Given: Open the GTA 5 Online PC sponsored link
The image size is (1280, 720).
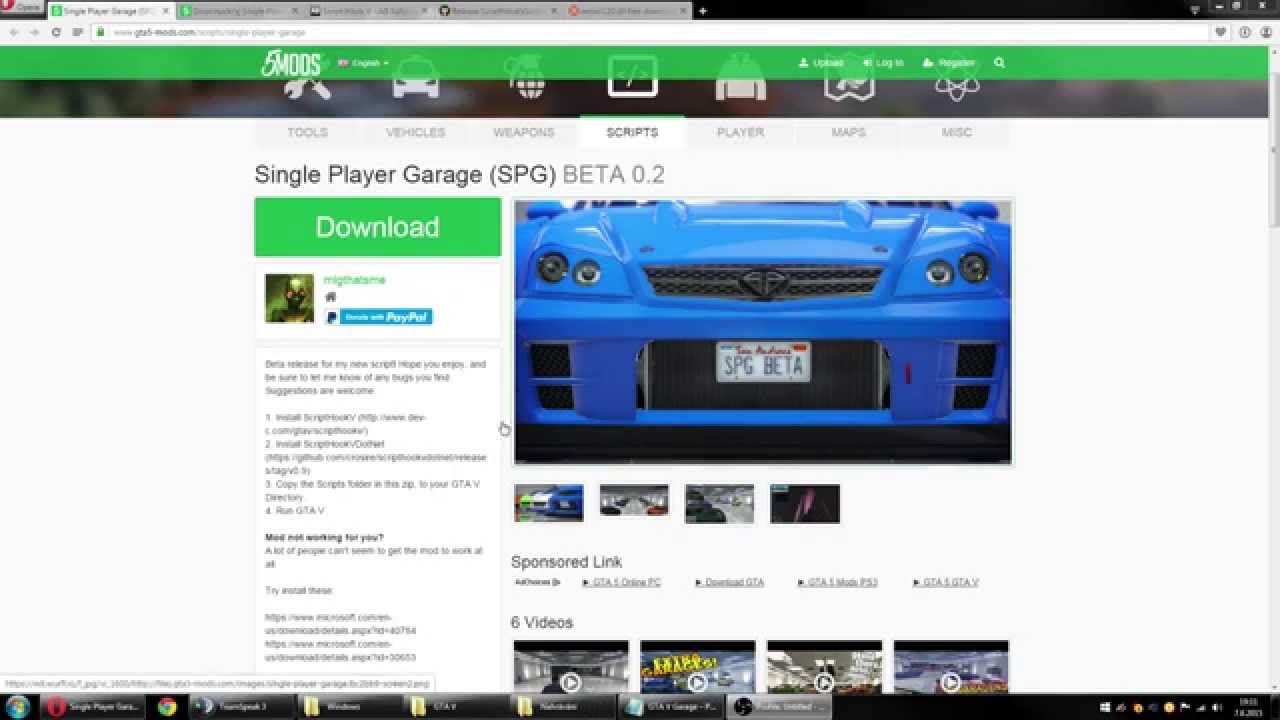Looking at the screenshot, I should pos(621,582).
